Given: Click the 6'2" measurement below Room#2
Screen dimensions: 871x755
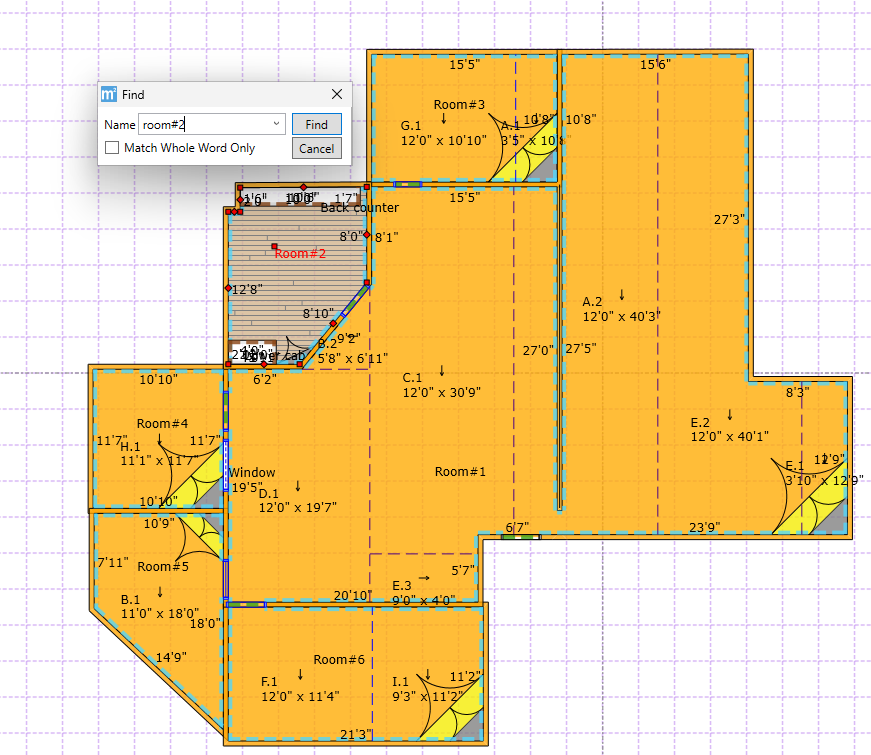Looking at the screenshot, I should [265, 379].
